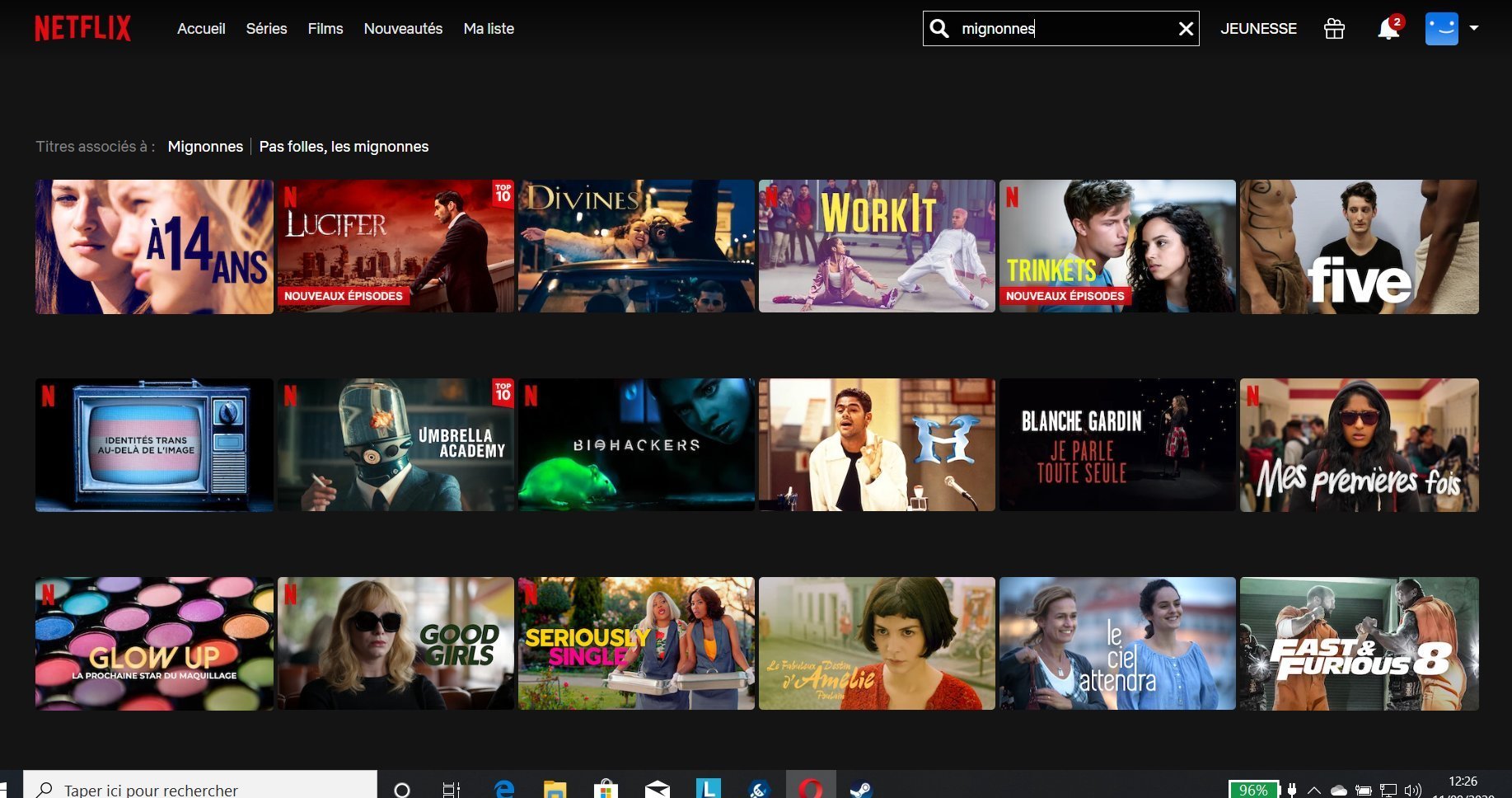Screen dimensions: 1512x798
Task: Click the search magnifier icon
Action: [939, 29]
